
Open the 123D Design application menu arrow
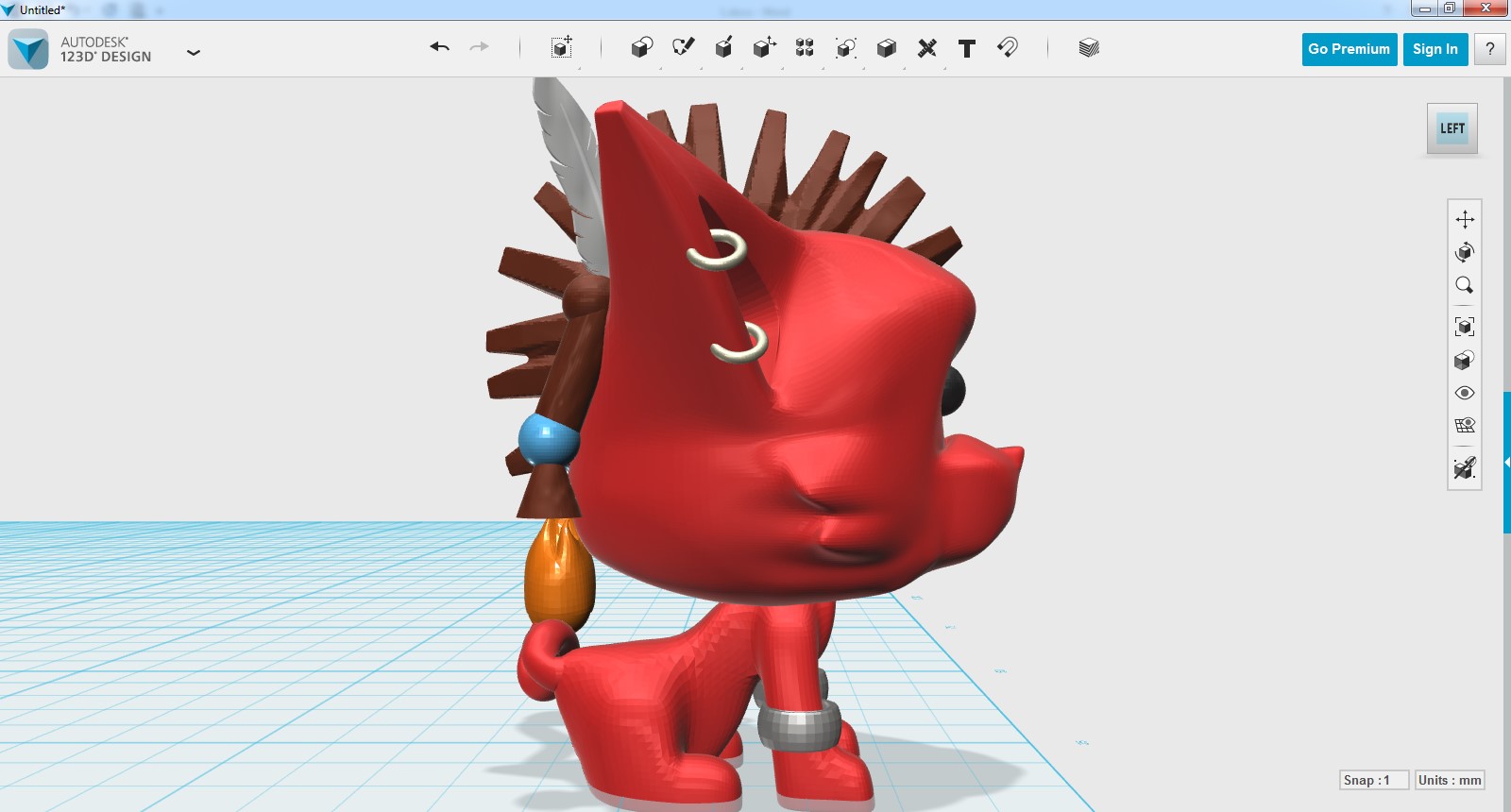pos(194,53)
